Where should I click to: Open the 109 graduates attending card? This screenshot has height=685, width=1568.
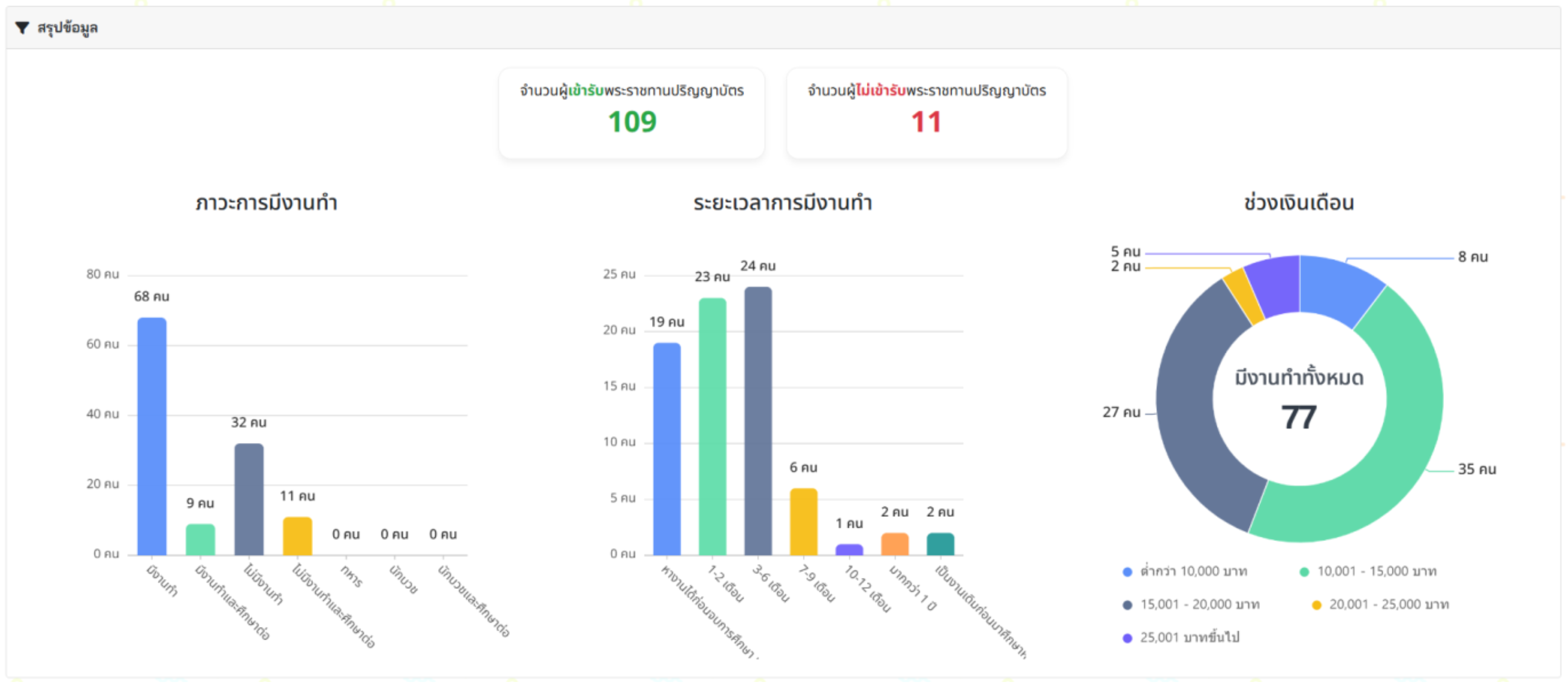pos(631,113)
